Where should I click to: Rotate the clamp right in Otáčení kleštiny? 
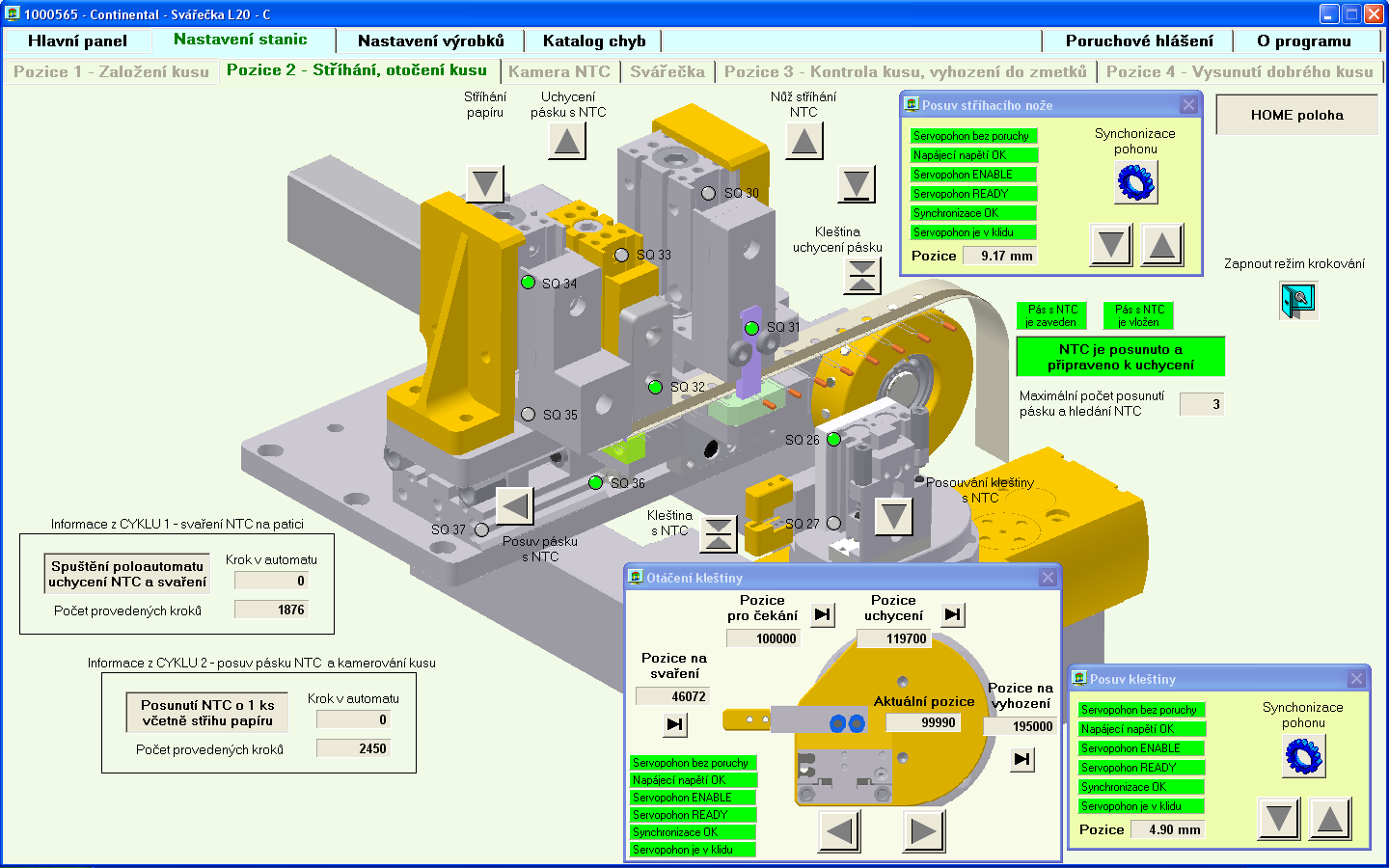[923, 830]
